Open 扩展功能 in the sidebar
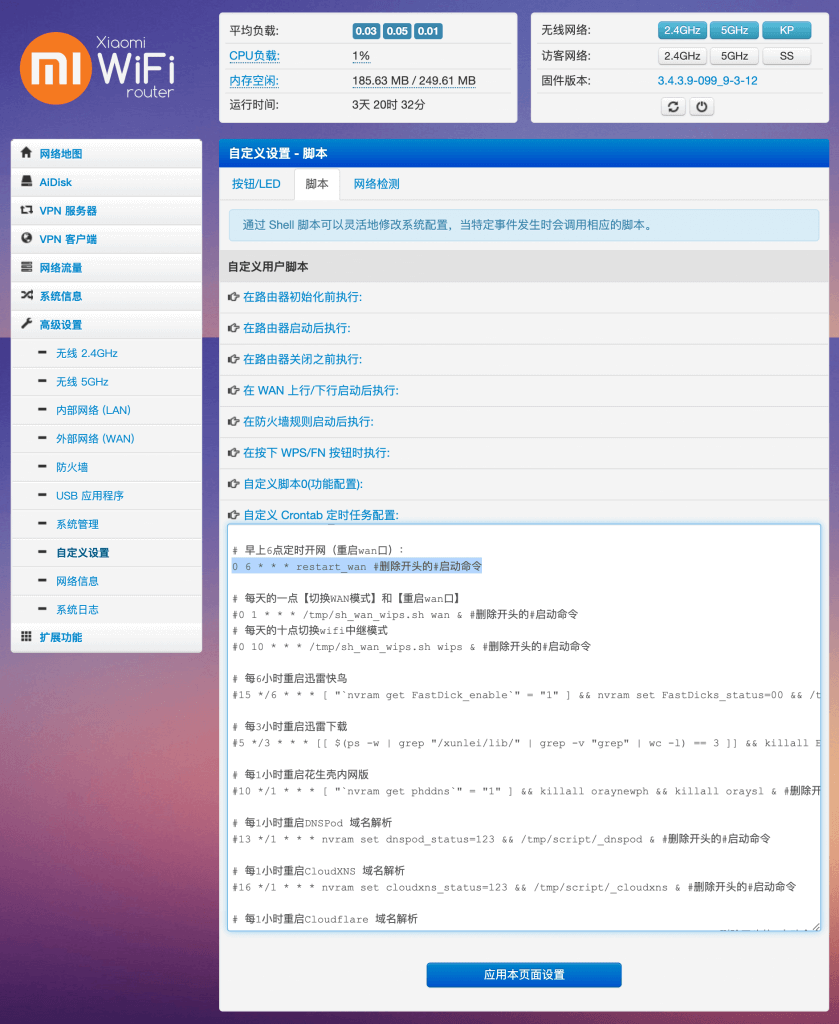 point(60,637)
